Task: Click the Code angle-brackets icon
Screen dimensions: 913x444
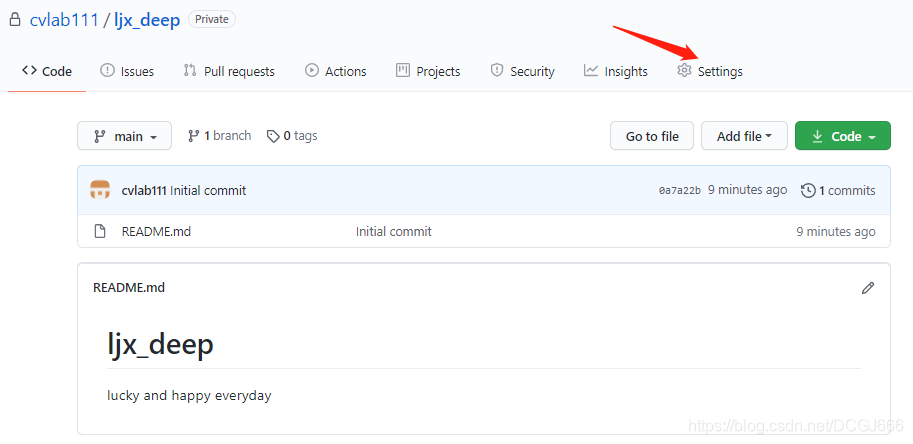Action: click(x=29, y=70)
